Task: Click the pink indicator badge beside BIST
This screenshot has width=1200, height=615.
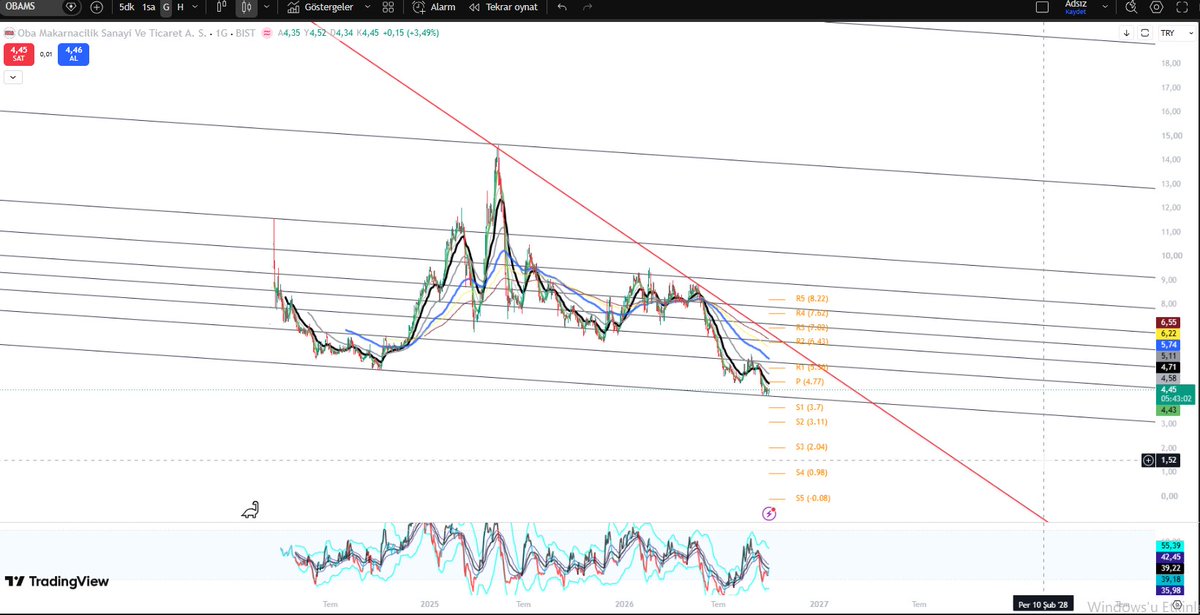Action: point(267,32)
